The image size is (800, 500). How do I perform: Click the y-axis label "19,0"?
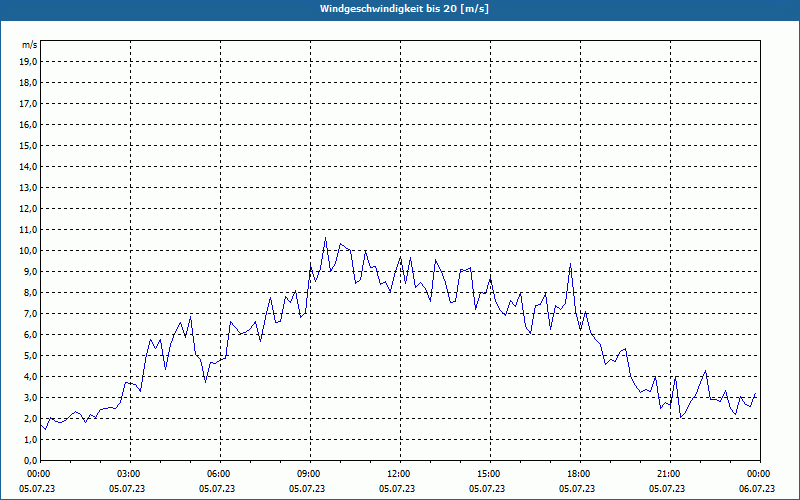(x=28, y=62)
